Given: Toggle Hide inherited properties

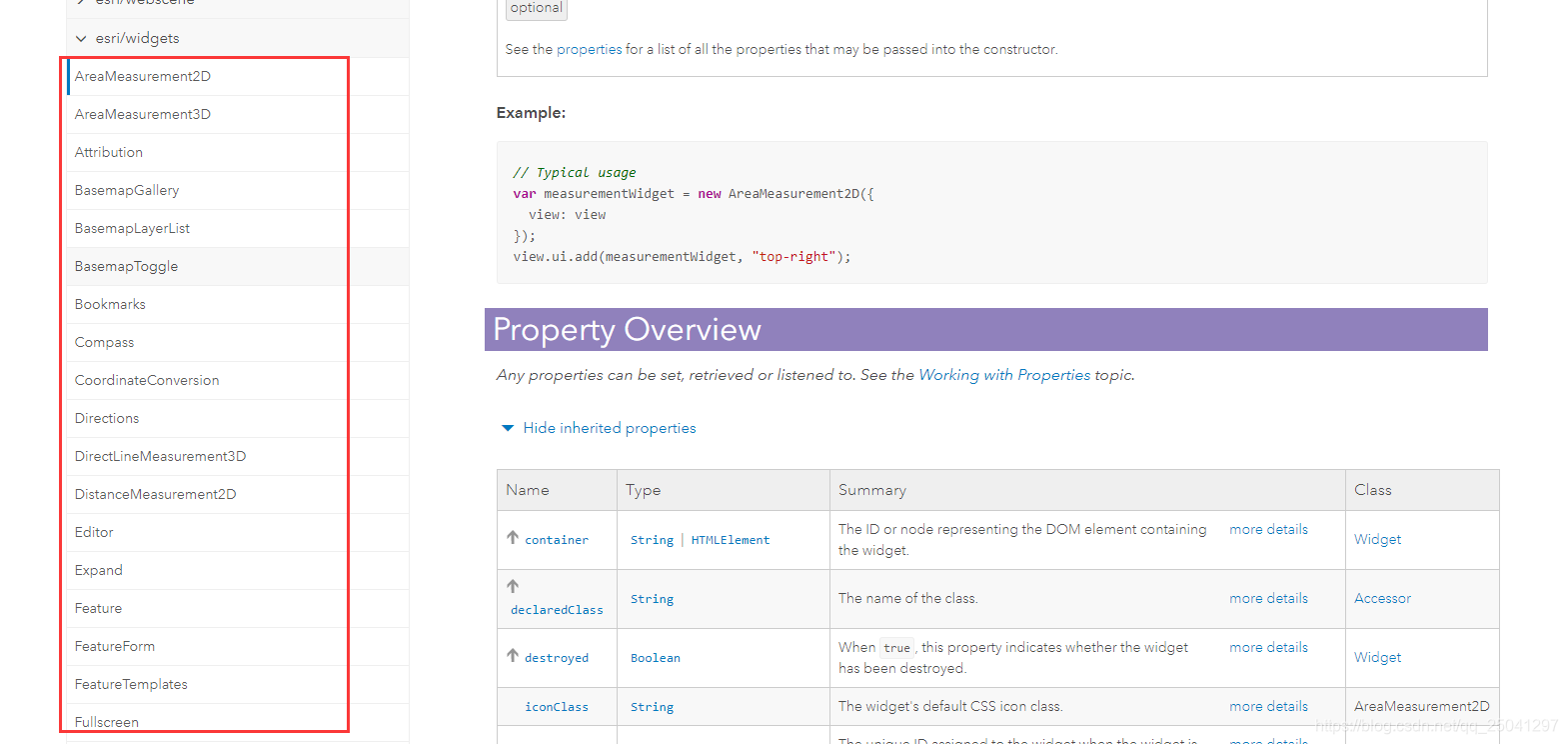Looking at the screenshot, I should click(610, 428).
